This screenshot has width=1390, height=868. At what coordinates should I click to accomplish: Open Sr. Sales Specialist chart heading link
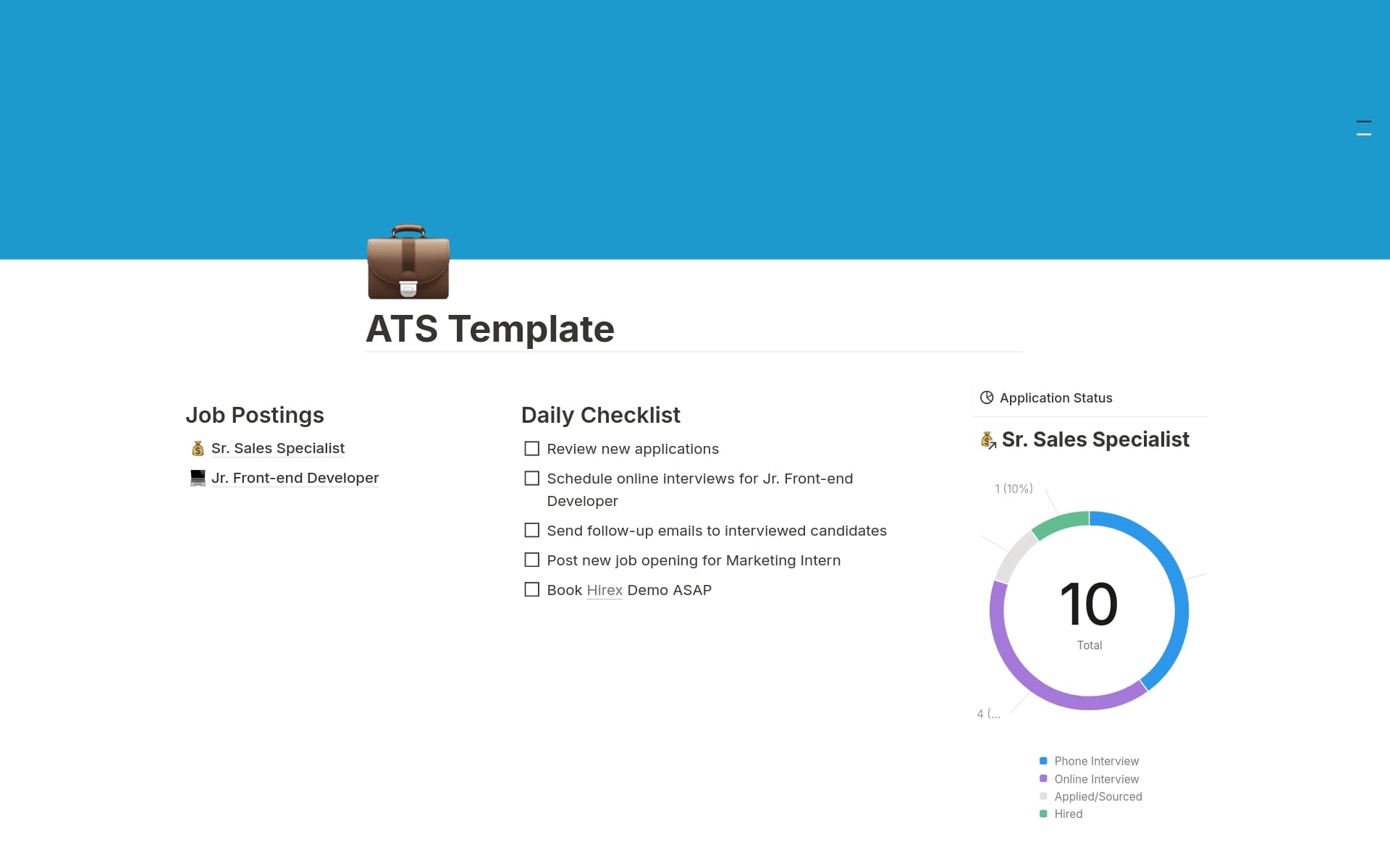1095,439
